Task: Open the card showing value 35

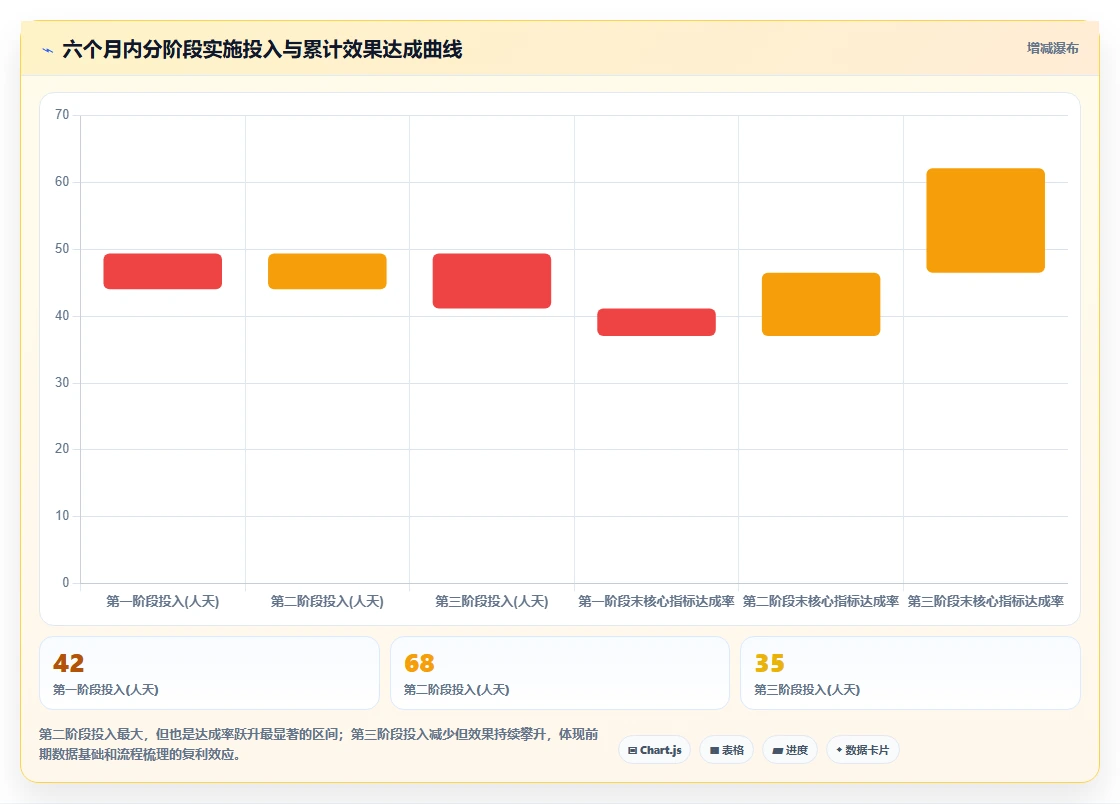Action: (x=910, y=673)
